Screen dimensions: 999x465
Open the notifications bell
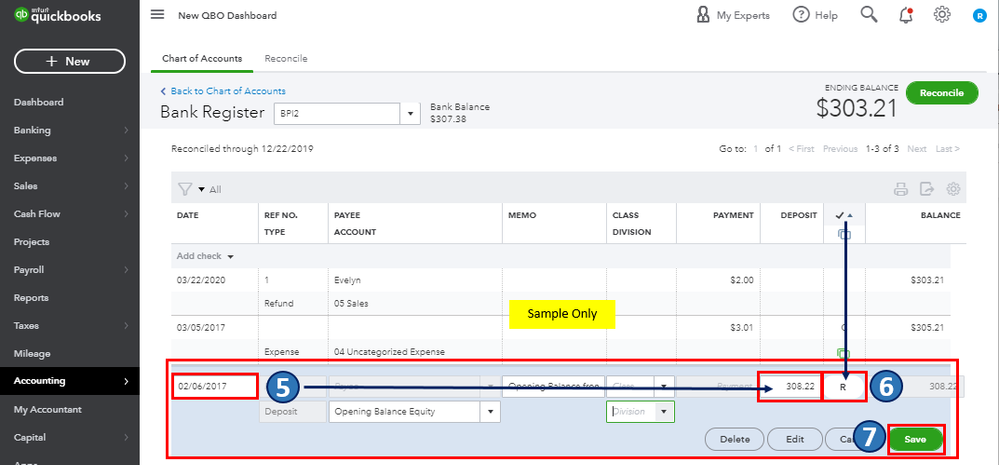[x=906, y=15]
